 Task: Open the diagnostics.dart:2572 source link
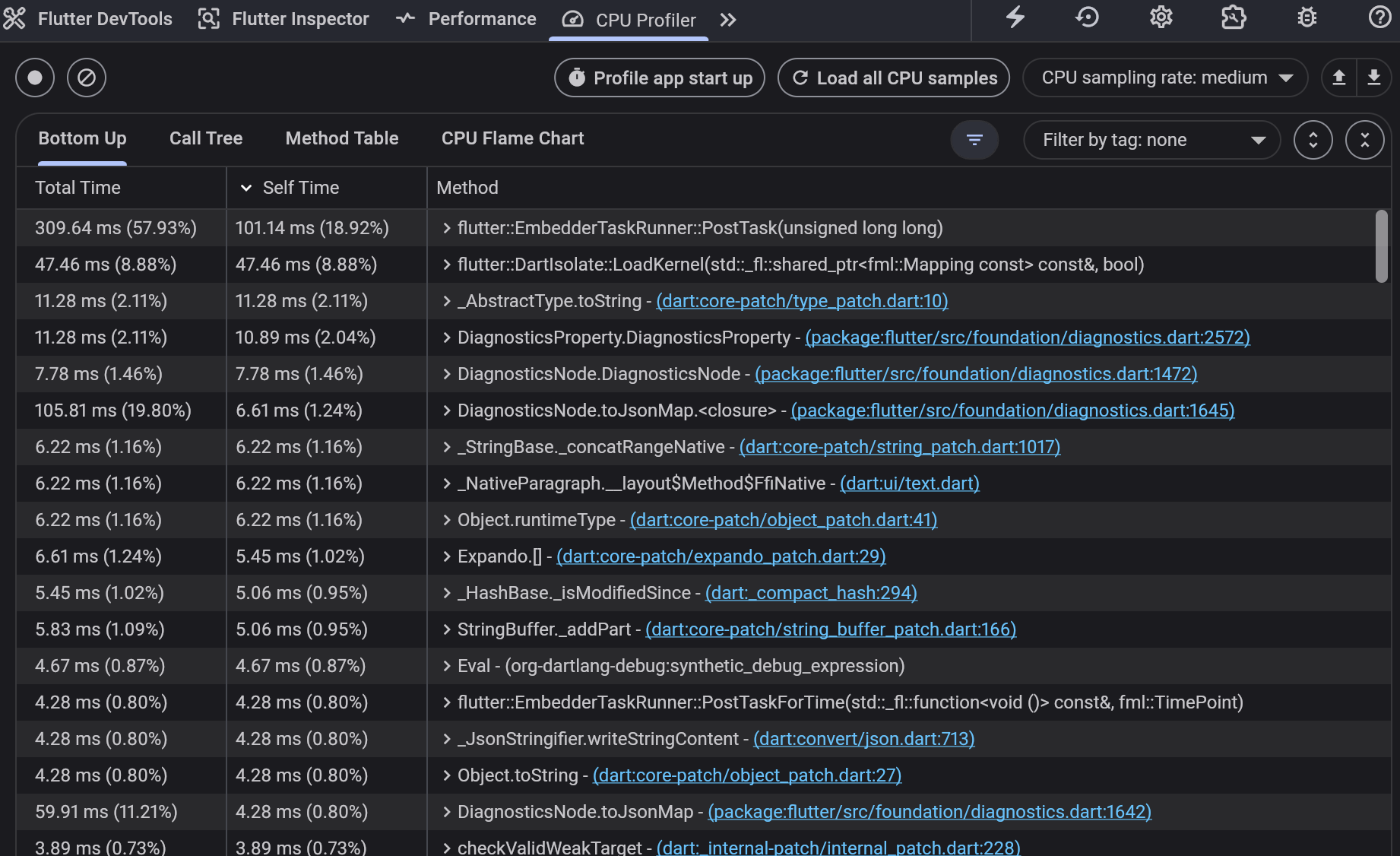[1027, 338]
